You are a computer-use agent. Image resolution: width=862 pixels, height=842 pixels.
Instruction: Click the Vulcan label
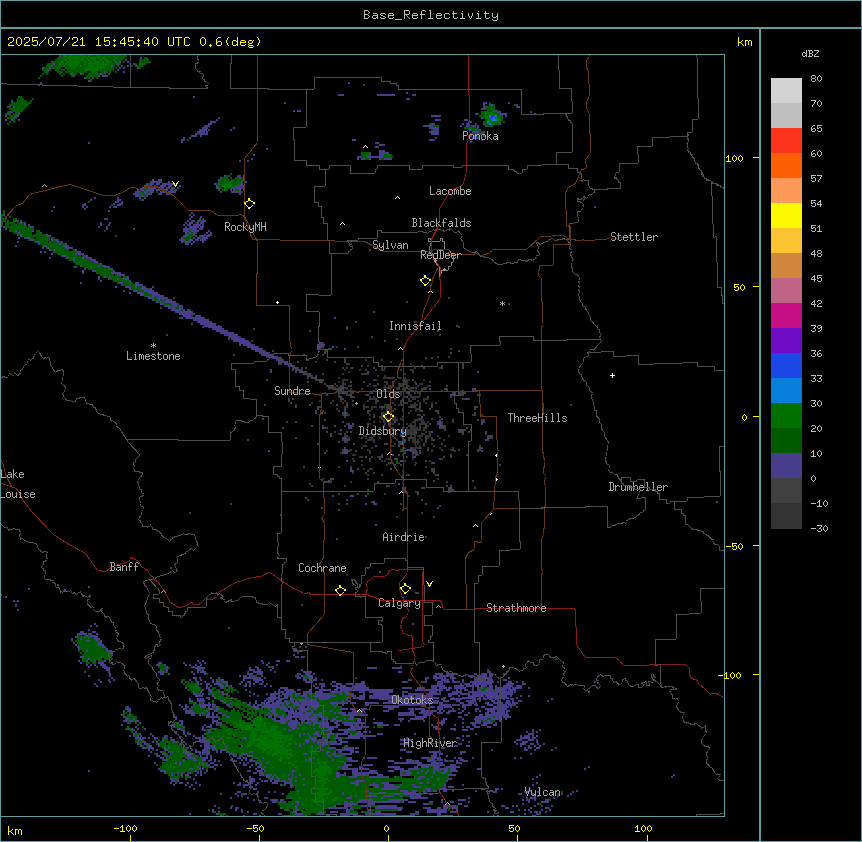pyautogui.click(x=542, y=792)
